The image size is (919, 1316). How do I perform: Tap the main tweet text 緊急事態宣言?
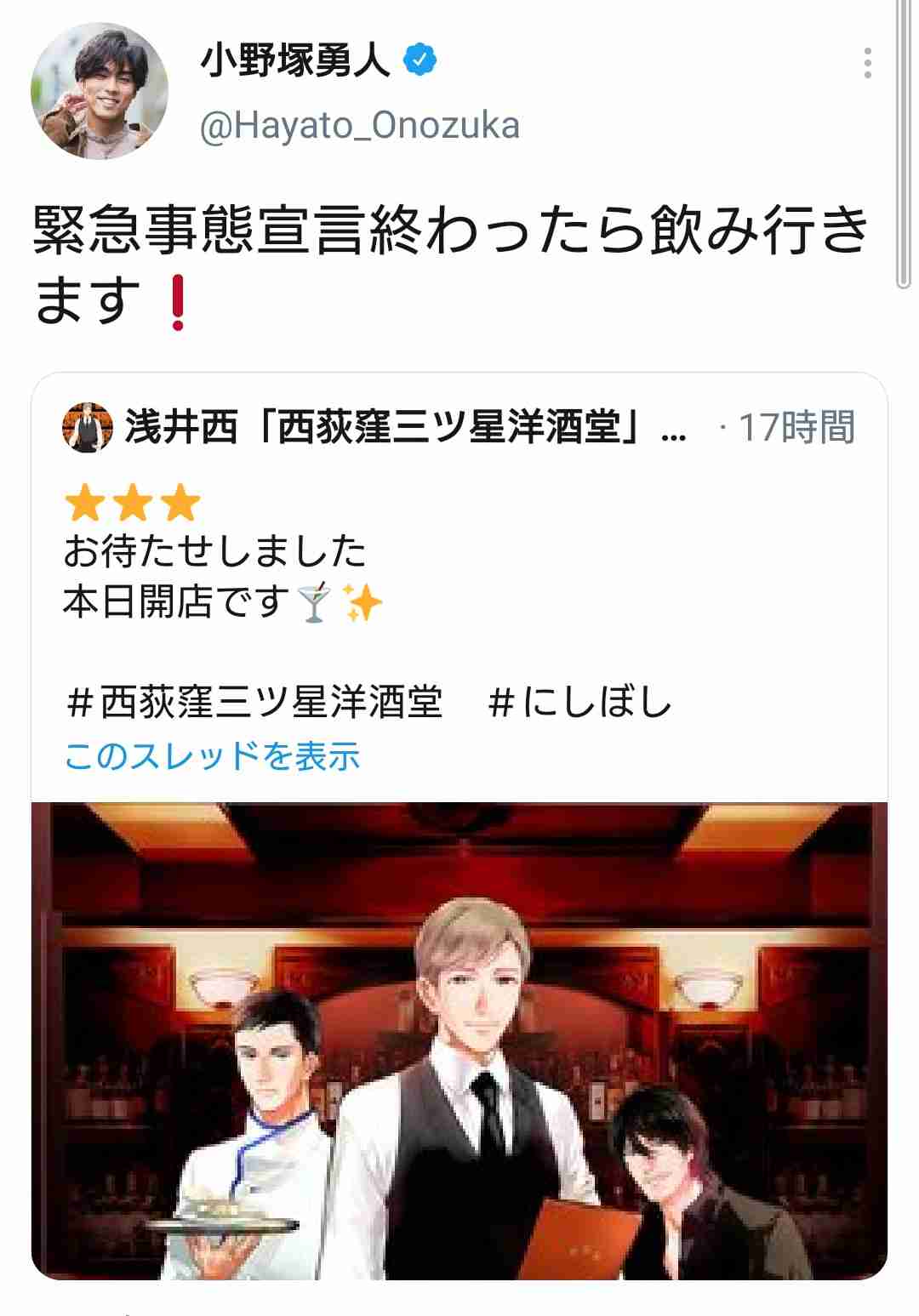[200, 231]
